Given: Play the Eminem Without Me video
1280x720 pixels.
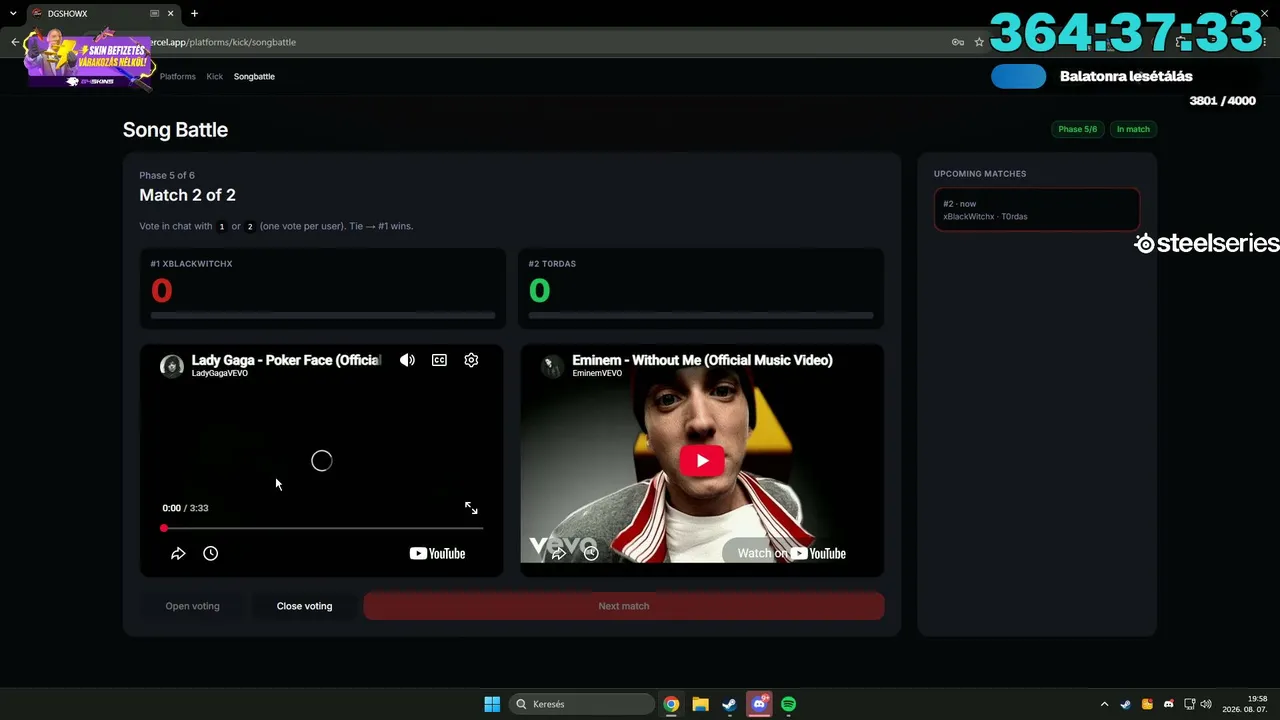Looking at the screenshot, I should (702, 461).
